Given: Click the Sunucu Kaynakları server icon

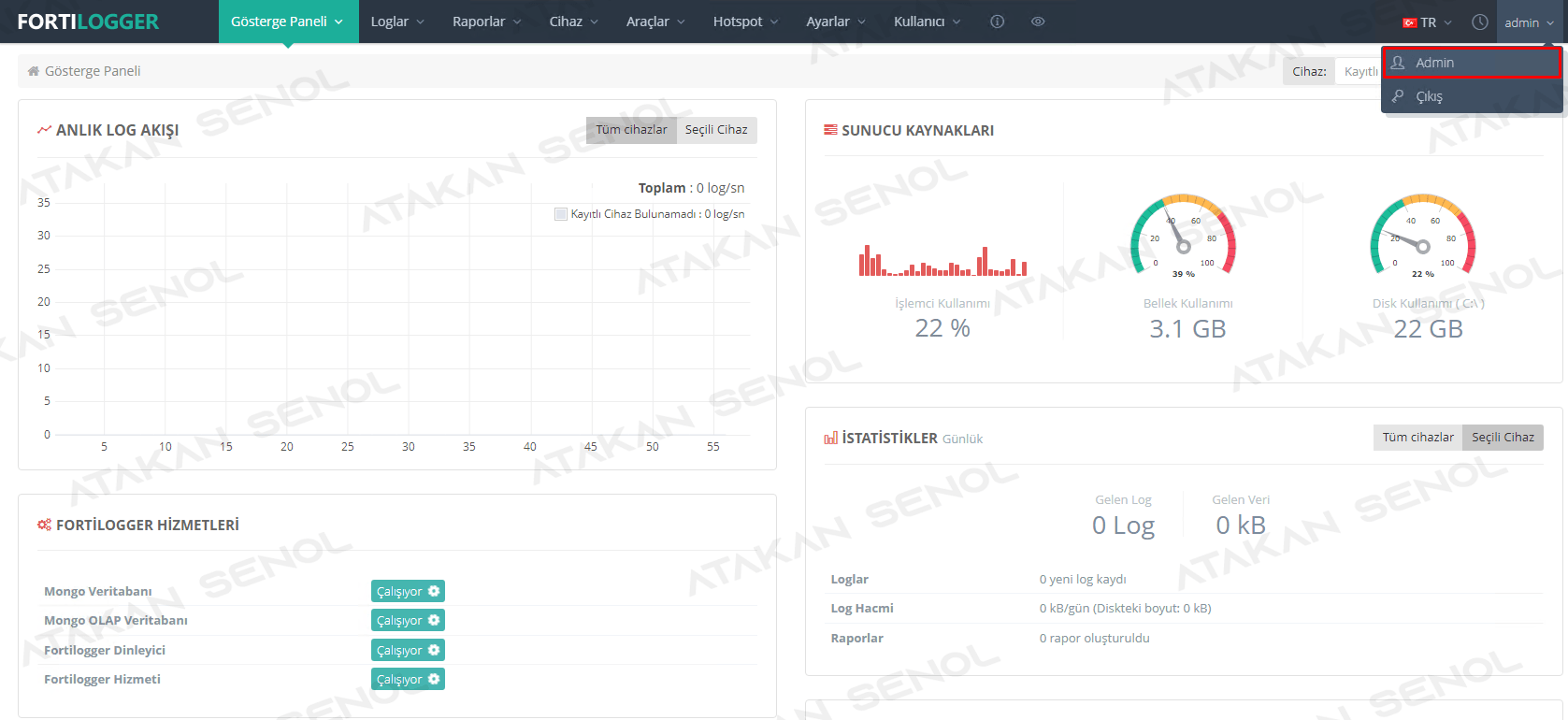Looking at the screenshot, I should (x=830, y=130).
